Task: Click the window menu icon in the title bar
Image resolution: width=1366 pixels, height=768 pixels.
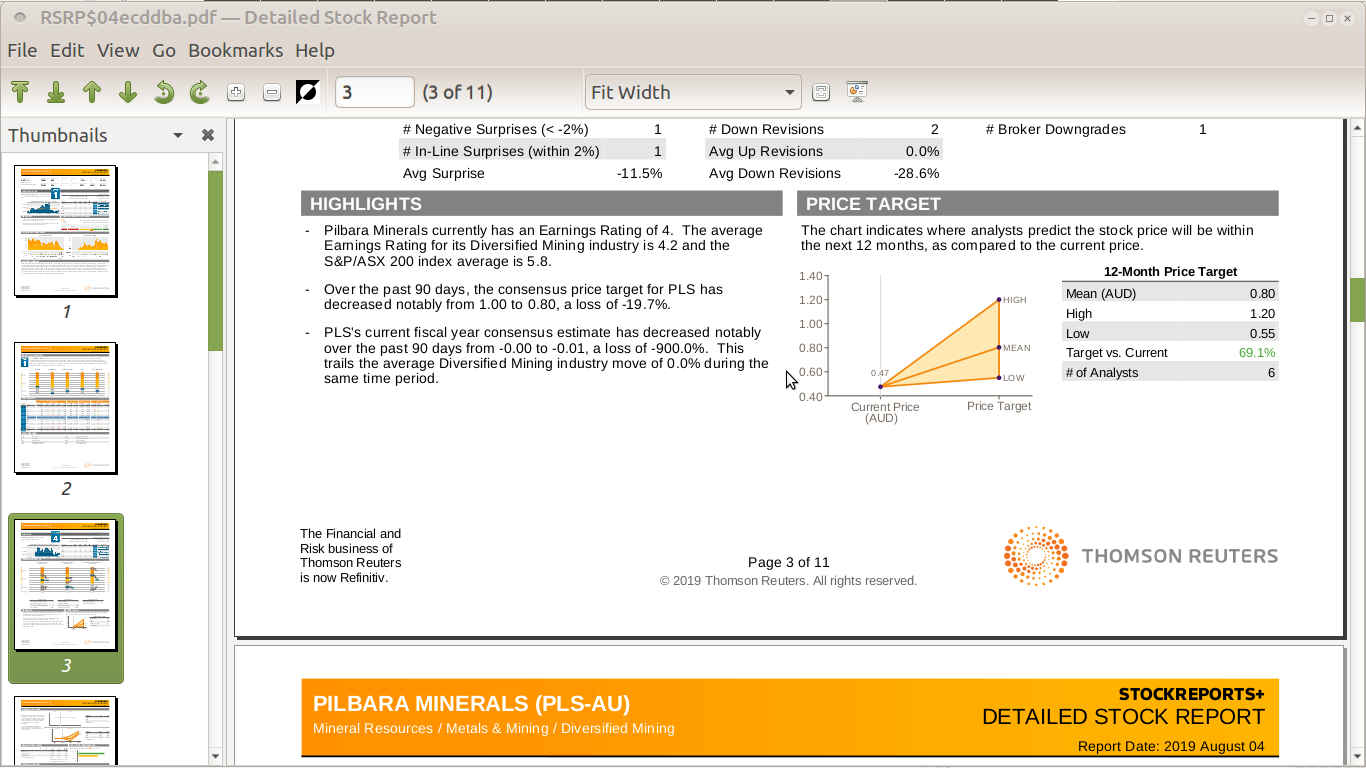Action: coord(19,18)
